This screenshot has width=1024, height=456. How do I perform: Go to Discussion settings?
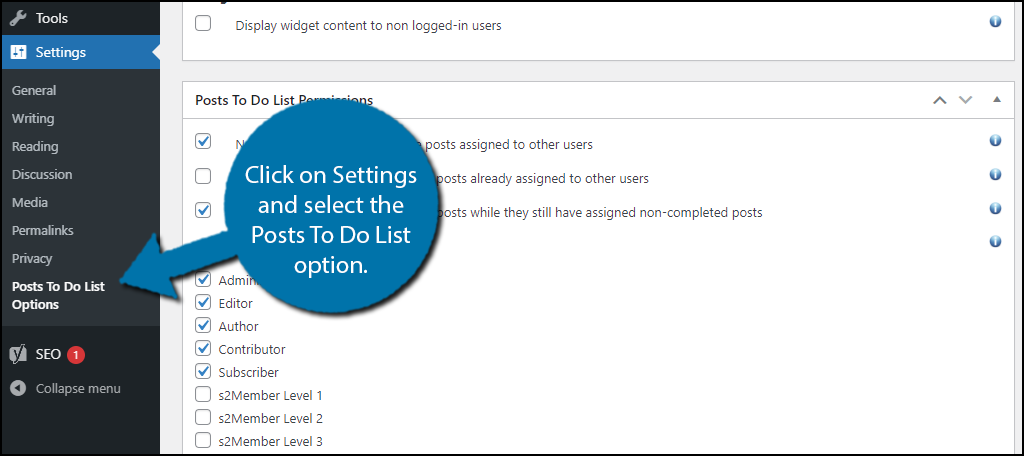click(42, 174)
